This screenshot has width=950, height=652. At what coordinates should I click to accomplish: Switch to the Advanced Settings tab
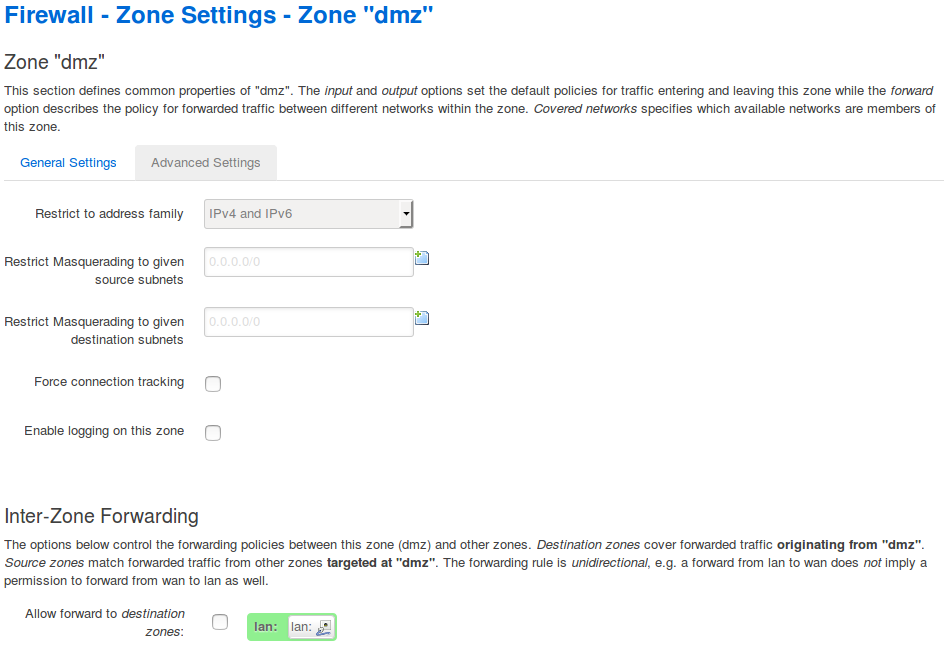205,162
